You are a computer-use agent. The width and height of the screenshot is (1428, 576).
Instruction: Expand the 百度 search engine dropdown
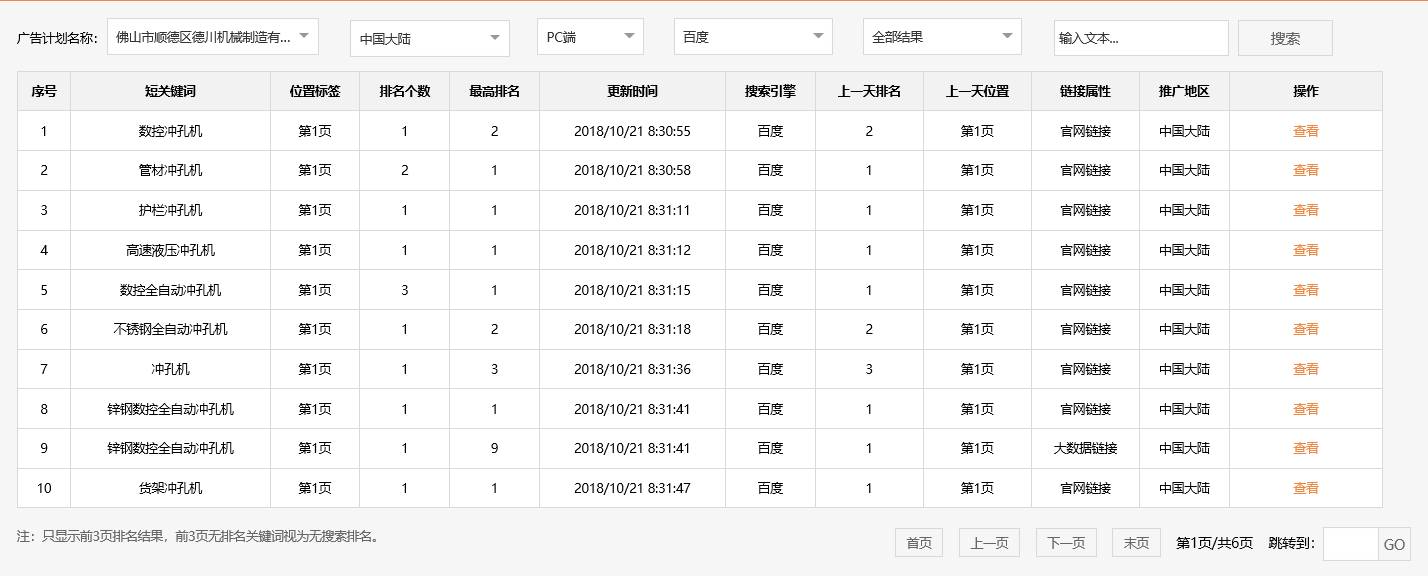tap(752, 37)
